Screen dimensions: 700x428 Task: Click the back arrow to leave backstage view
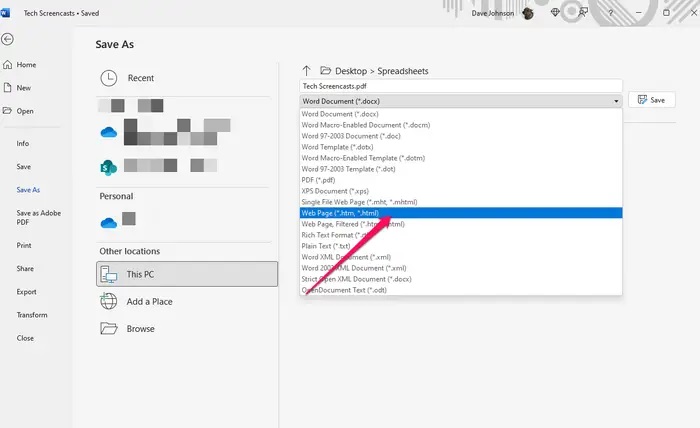click(x=7, y=39)
